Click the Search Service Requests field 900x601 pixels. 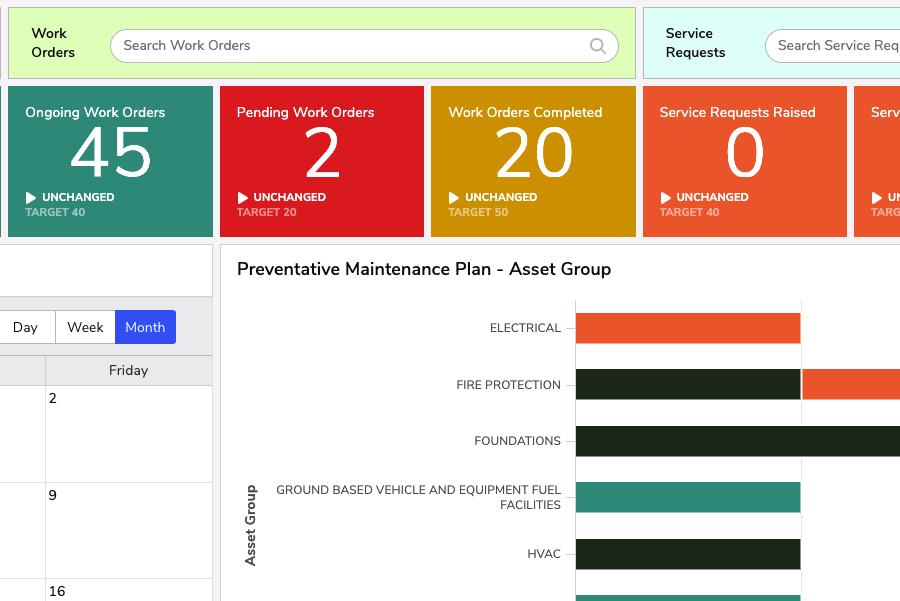pyautogui.click(x=840, y=46)
